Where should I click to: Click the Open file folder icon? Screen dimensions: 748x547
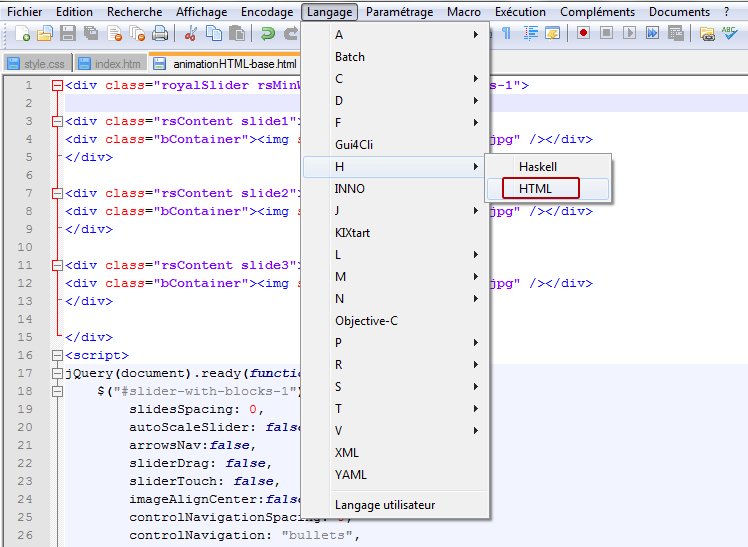(x=45, y=33)
